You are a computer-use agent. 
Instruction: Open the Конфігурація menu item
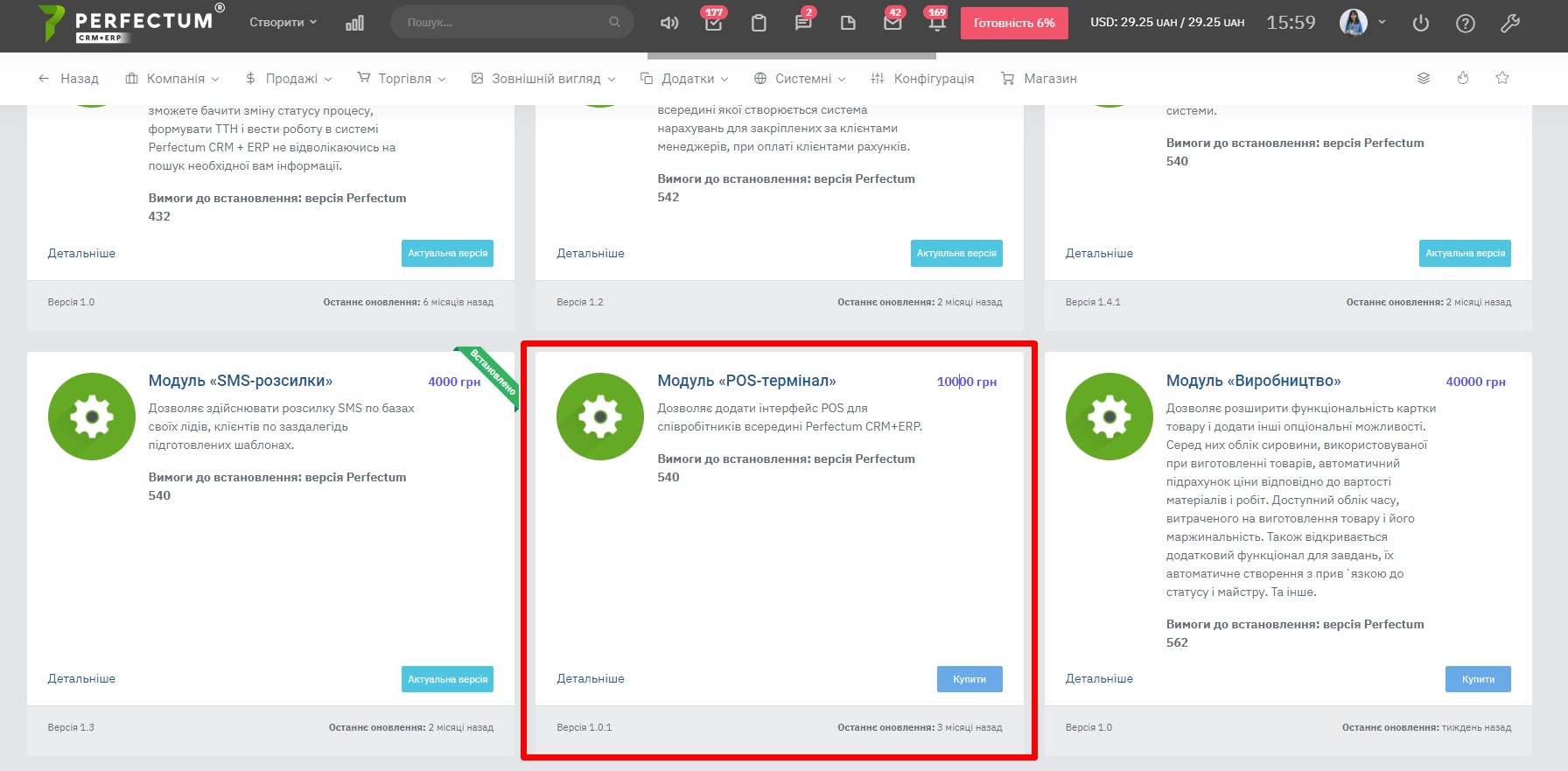click(x=922, y=78)
